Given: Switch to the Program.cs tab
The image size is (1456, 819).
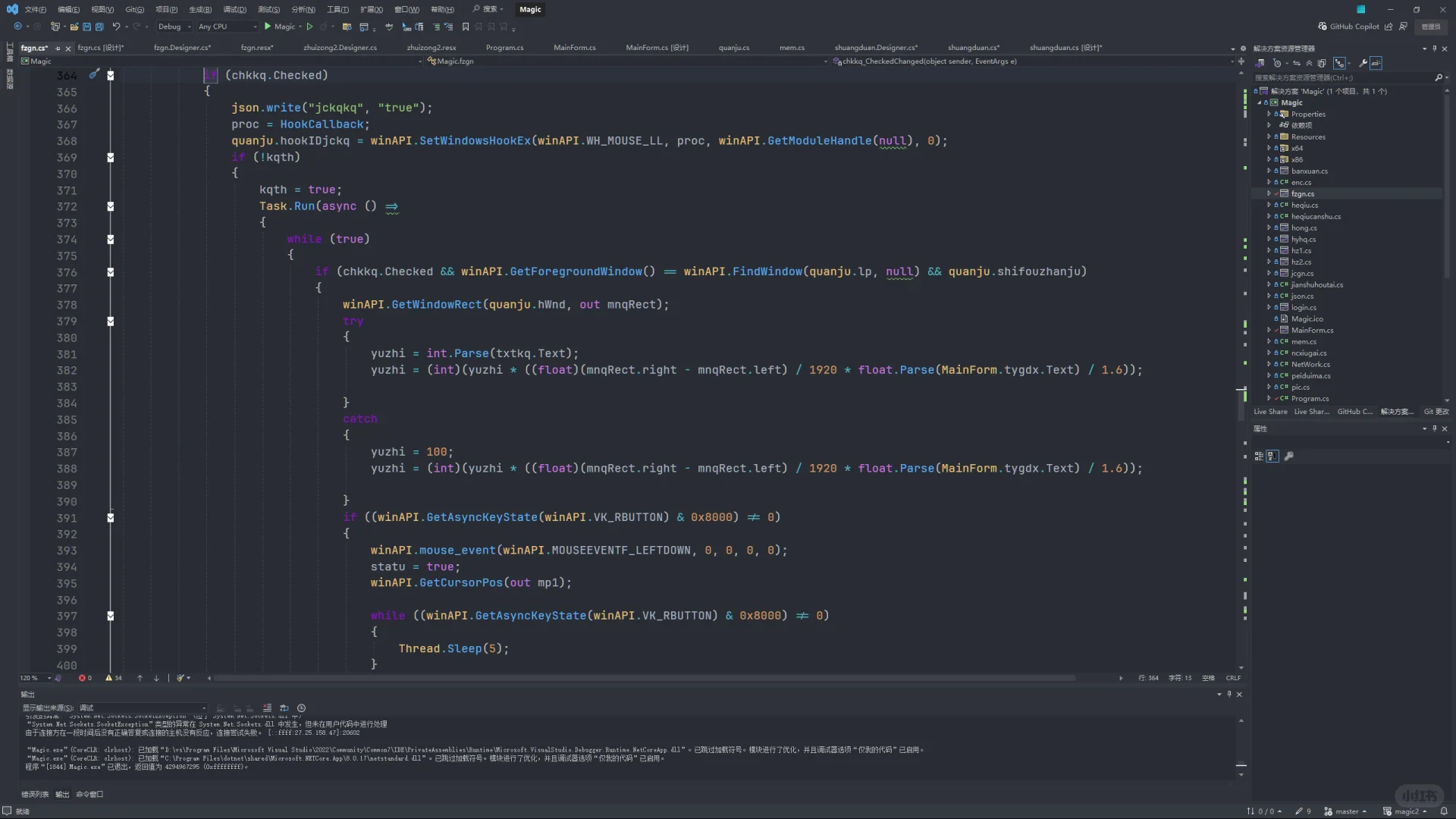Looking at the screenshot, I should pyautogui.click(x=504, y=48).
